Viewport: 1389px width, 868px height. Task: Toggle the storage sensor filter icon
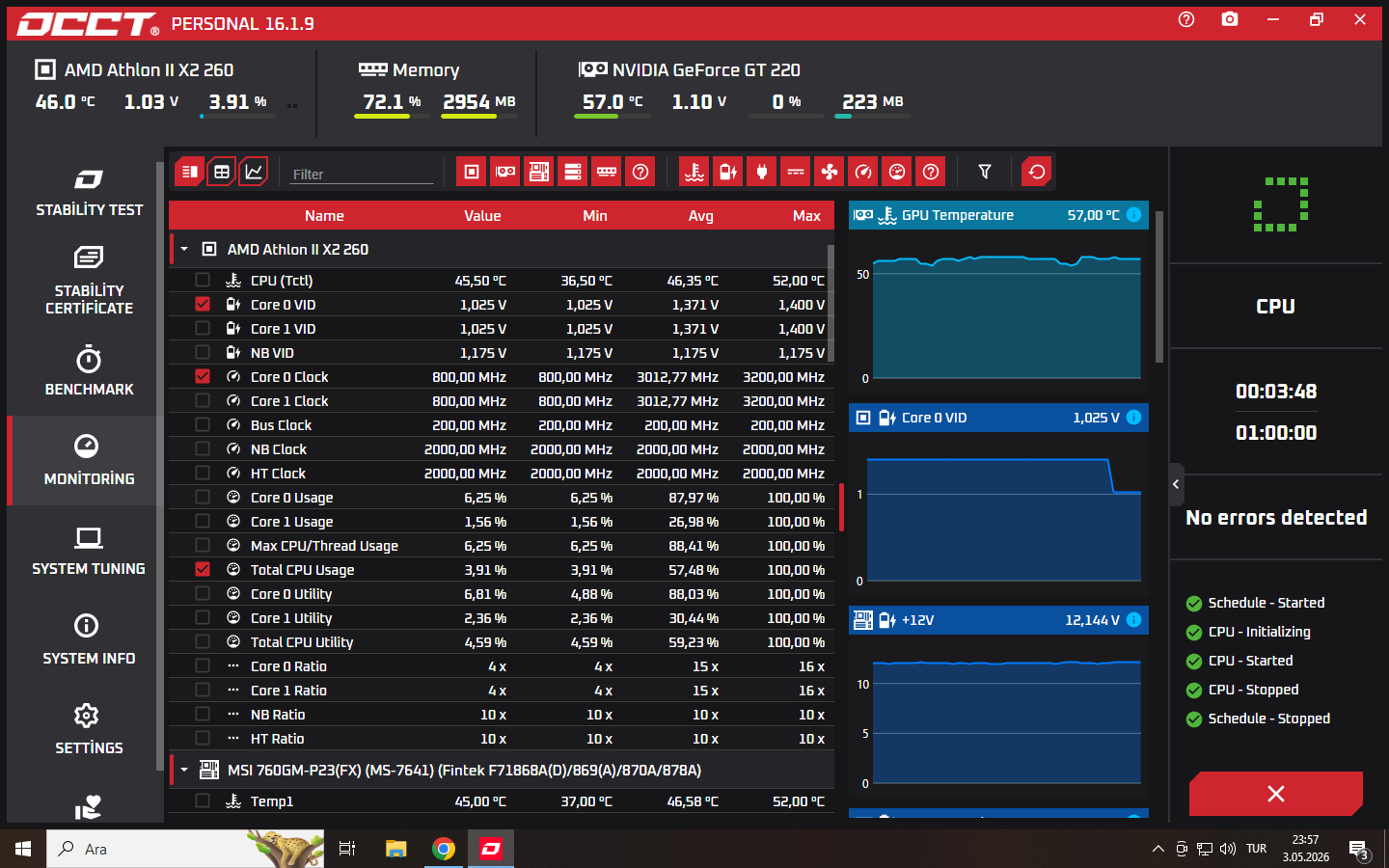coord(573,172)
